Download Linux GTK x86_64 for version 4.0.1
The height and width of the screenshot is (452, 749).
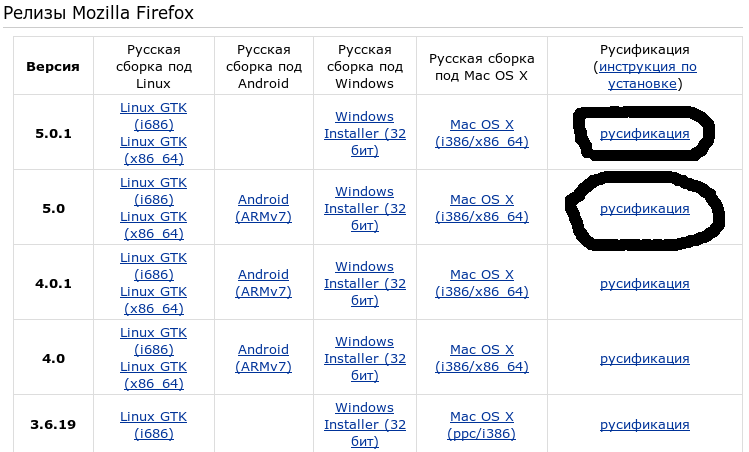pos(153,300)
